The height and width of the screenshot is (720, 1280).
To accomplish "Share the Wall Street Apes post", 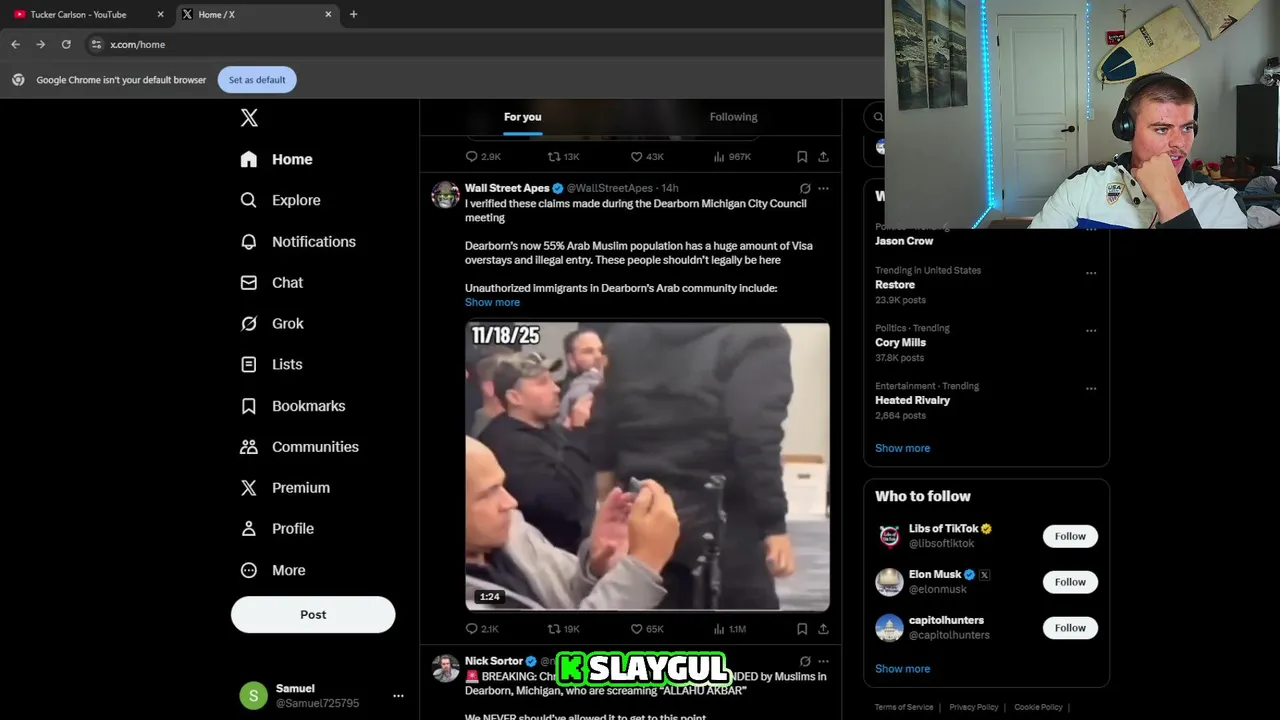I will 823,629.
